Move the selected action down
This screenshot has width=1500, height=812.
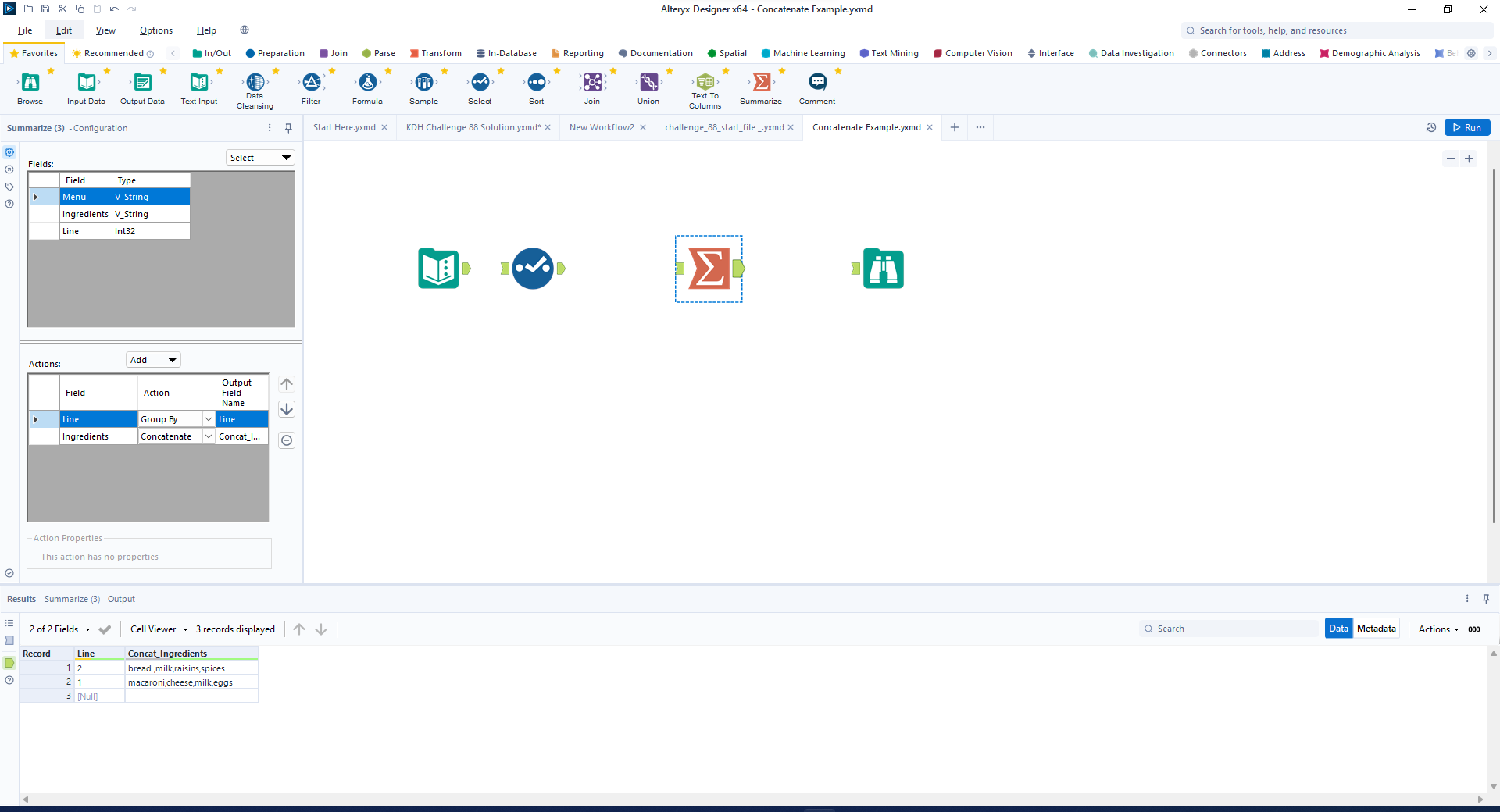pos(287,409)
